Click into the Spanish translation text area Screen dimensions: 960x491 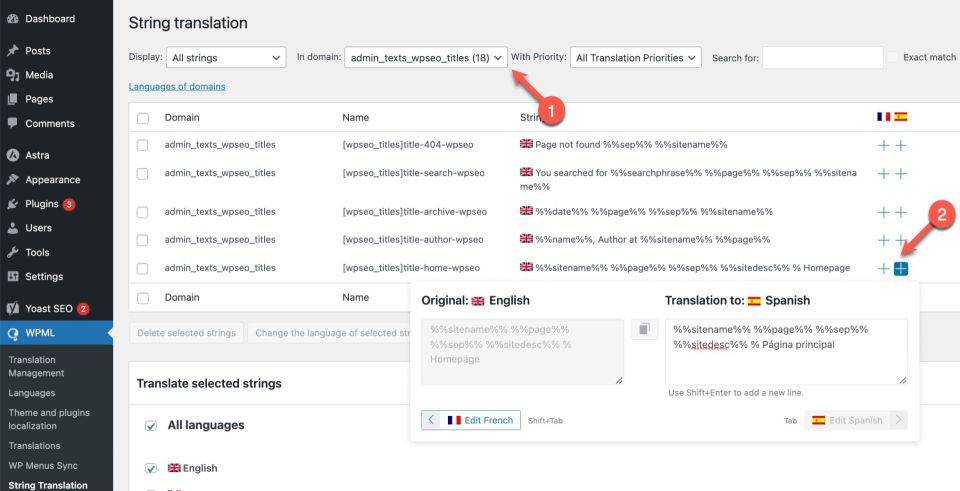click(785, 351)
